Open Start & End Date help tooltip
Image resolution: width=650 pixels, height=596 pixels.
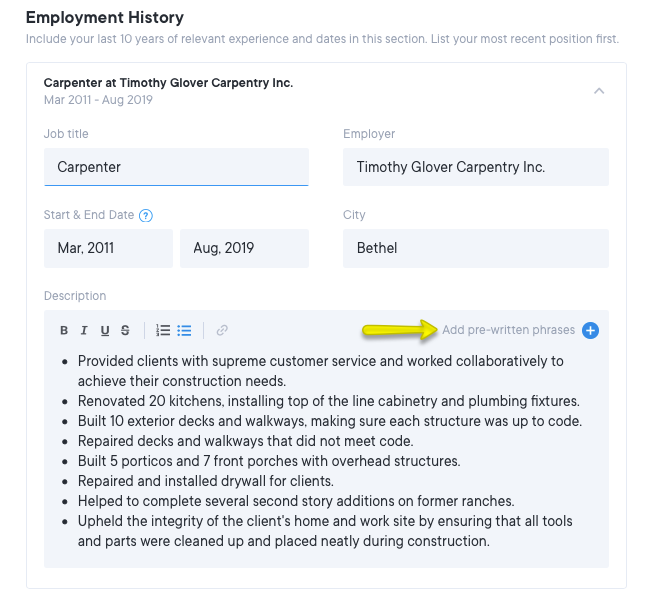[x=146, y=215]
